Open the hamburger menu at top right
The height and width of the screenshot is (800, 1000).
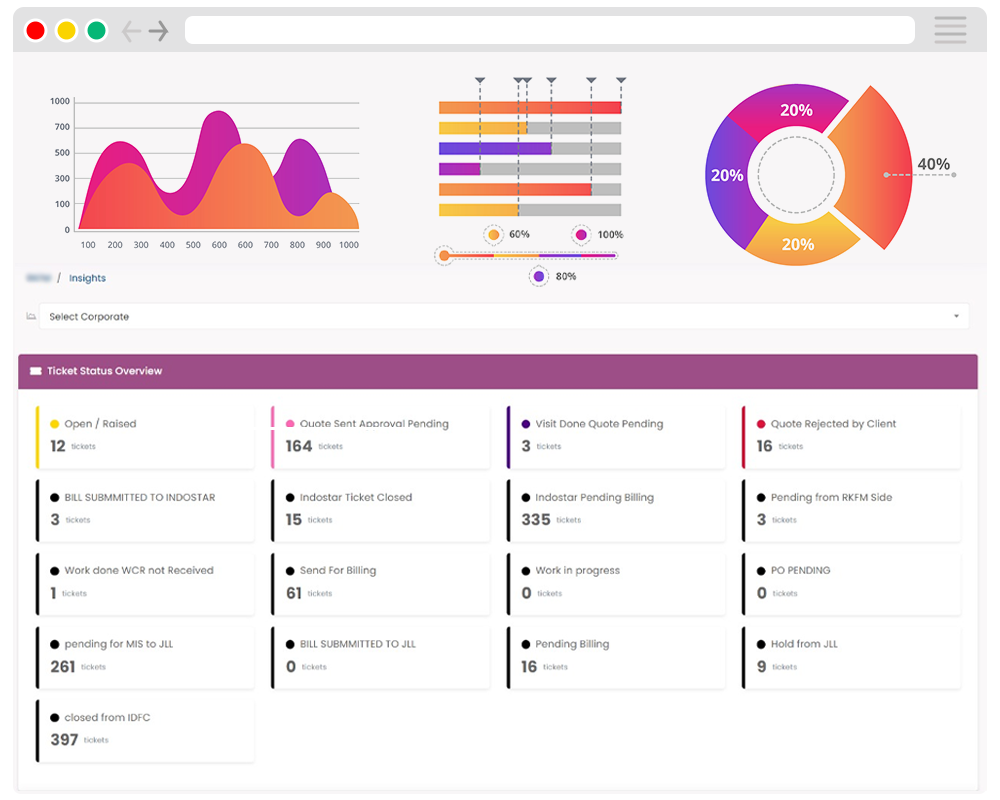(x=949, y=29)
